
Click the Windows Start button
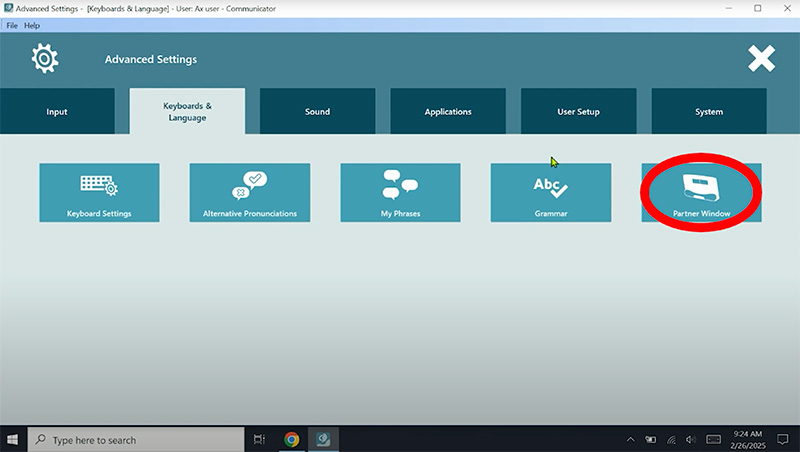coord(13,439)
